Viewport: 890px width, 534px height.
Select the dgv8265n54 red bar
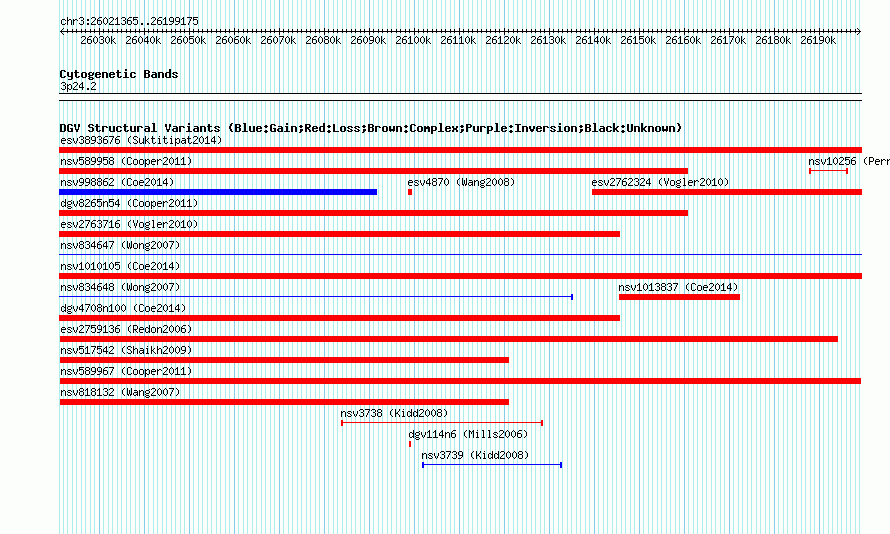[373, 213]
